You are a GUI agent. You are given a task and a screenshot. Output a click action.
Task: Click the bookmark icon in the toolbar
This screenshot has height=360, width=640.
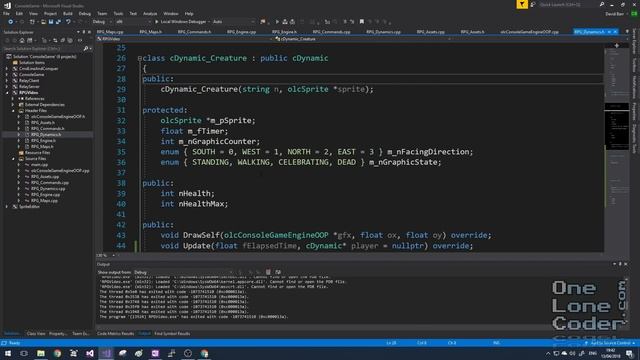coord(362,22)
